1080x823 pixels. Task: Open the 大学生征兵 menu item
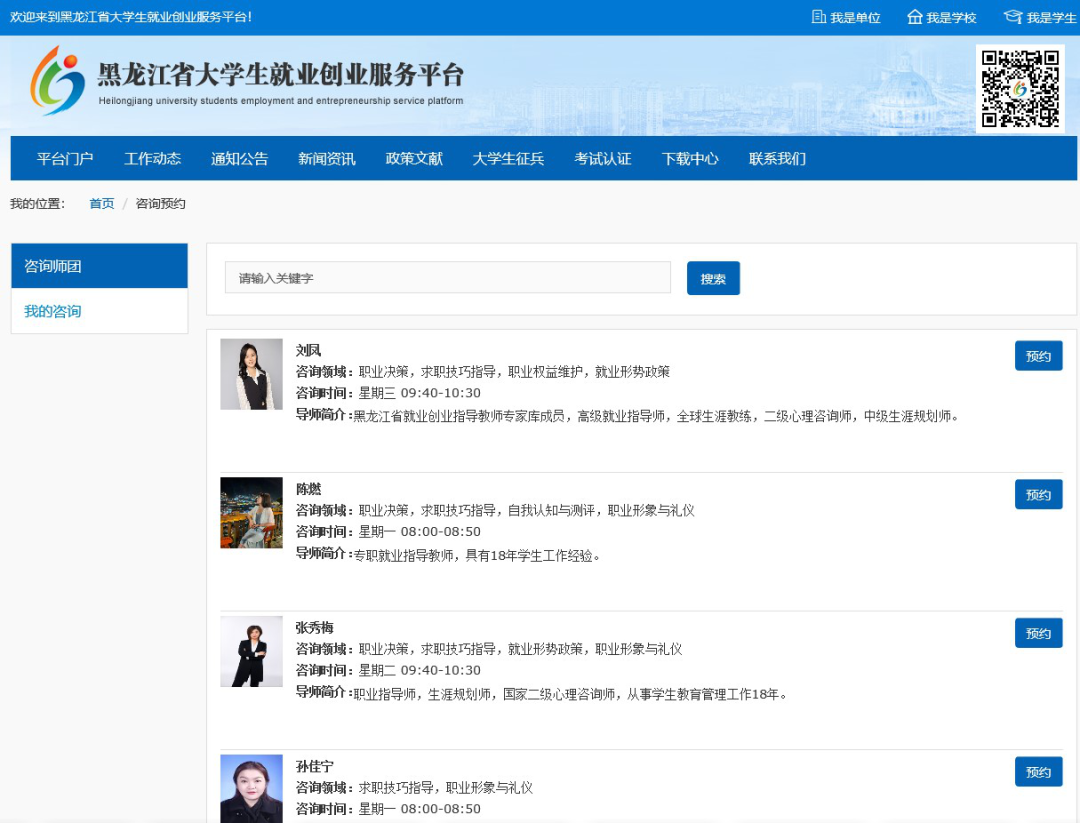506,158
